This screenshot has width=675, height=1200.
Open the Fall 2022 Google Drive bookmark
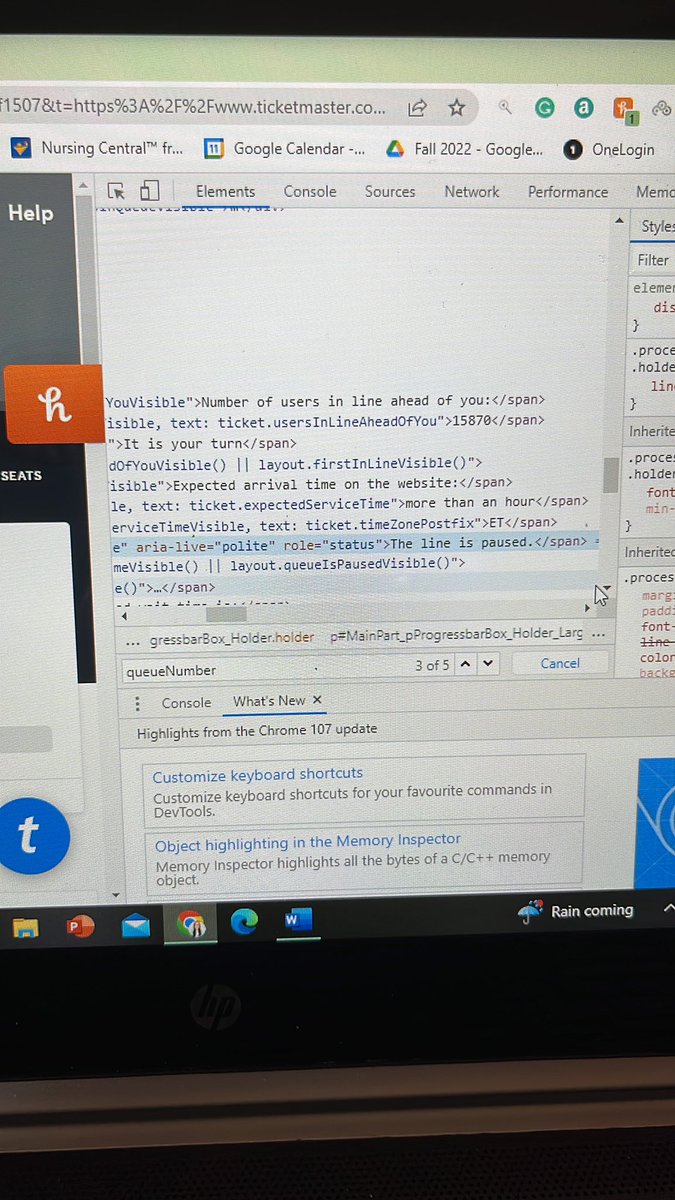pos(465,149)
